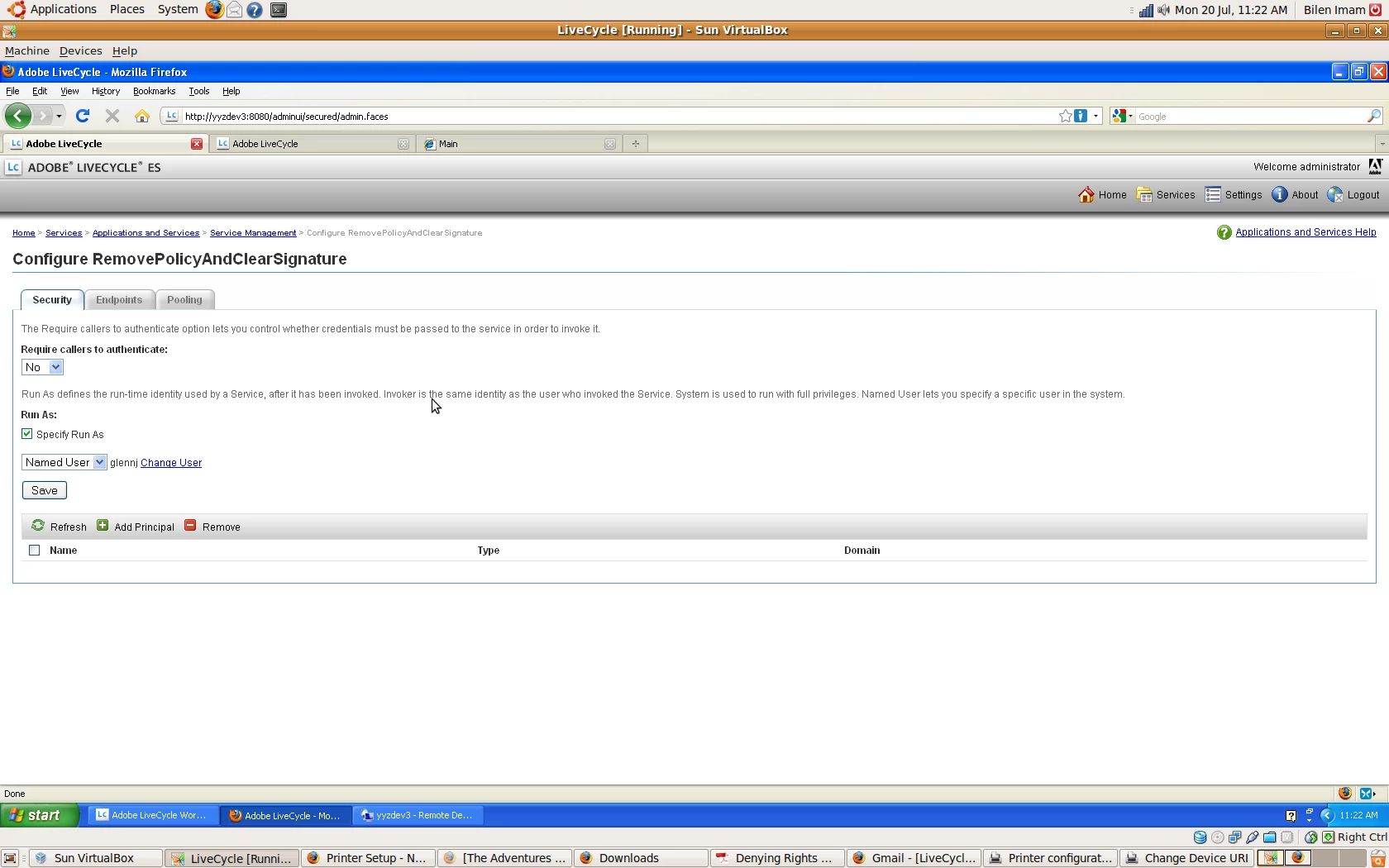Open the search engine selector dropdown
This screenshot has height=868, width=1389.
[1122, 117]
